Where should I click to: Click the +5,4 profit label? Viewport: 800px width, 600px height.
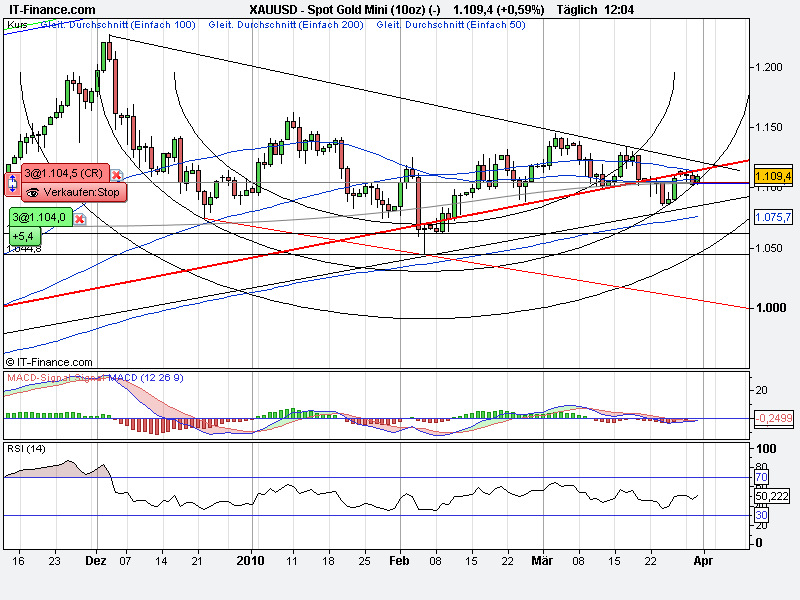(23, 236)
